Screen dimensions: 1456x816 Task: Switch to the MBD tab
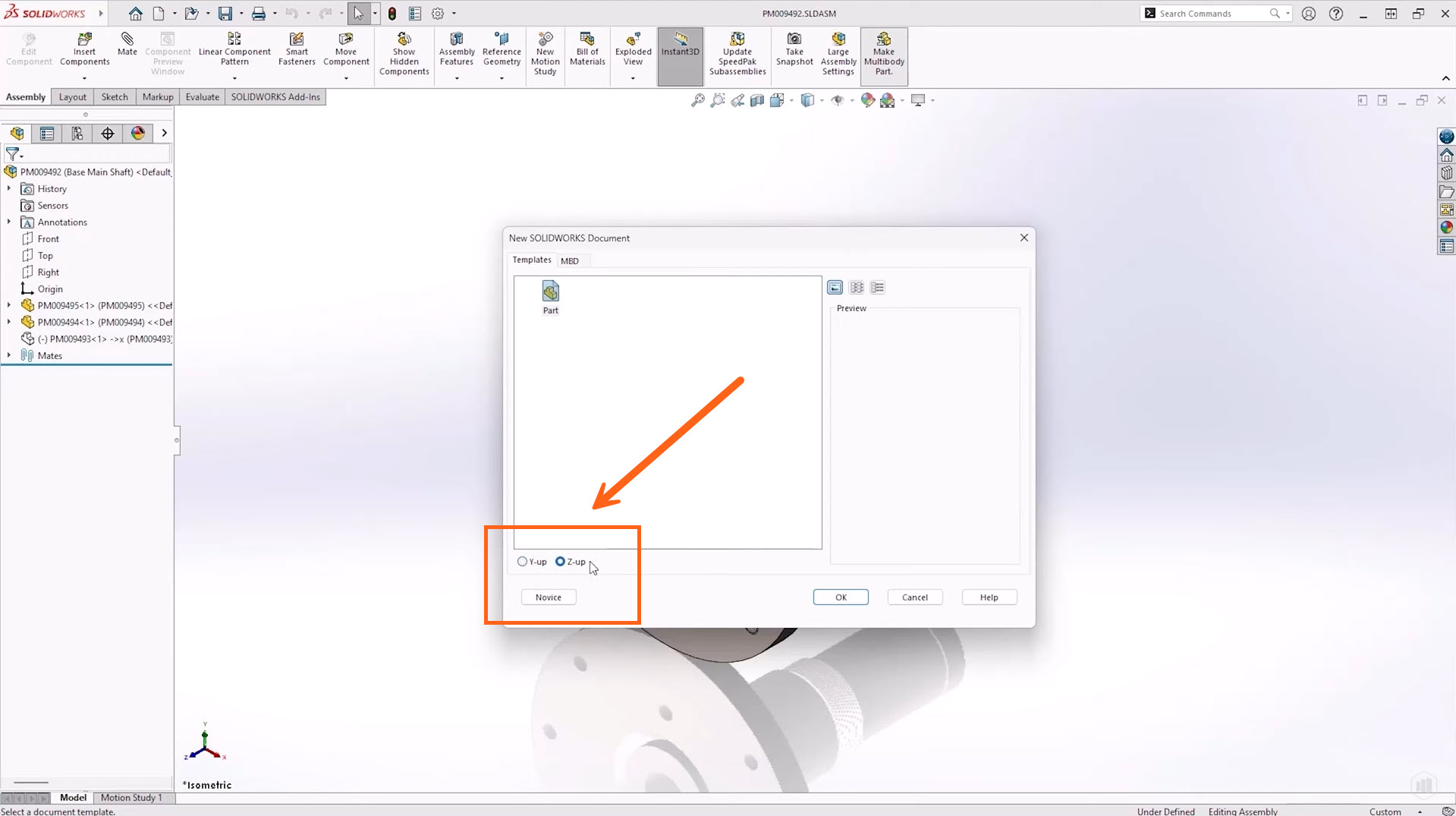pyautogui.click(x=569, y=261)
